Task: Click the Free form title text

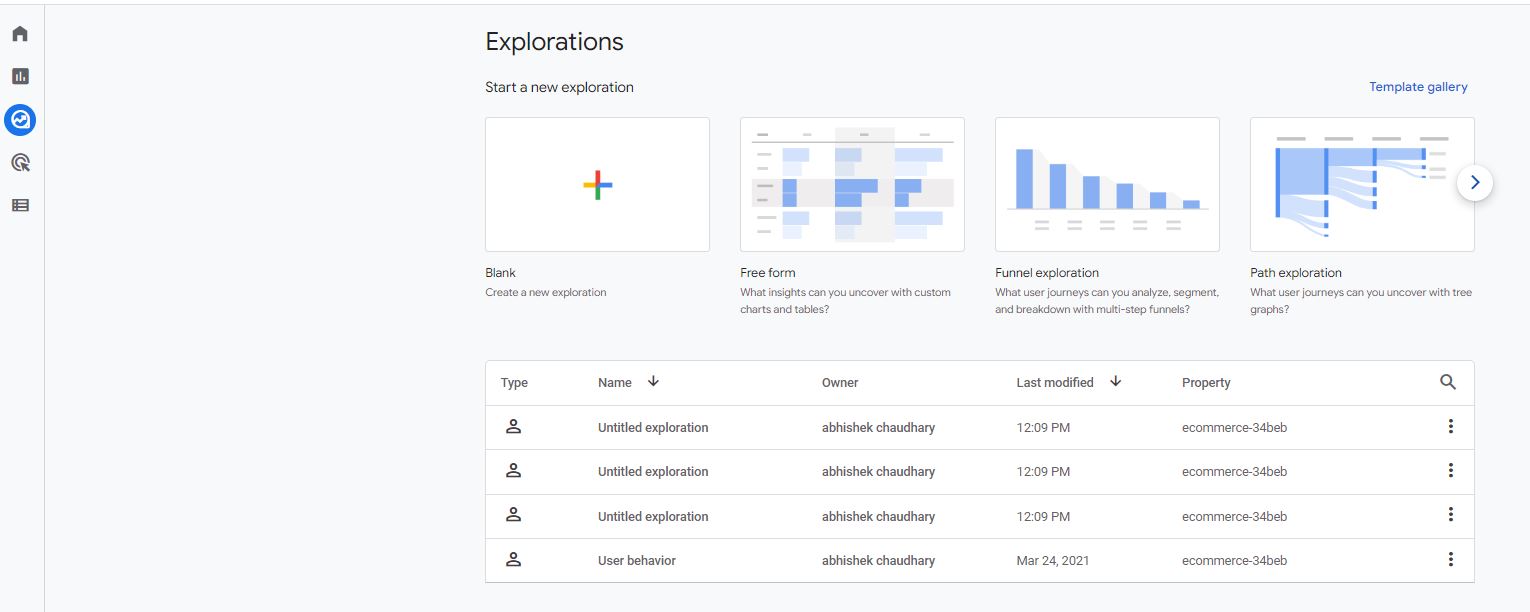Action: click(768, 273)
